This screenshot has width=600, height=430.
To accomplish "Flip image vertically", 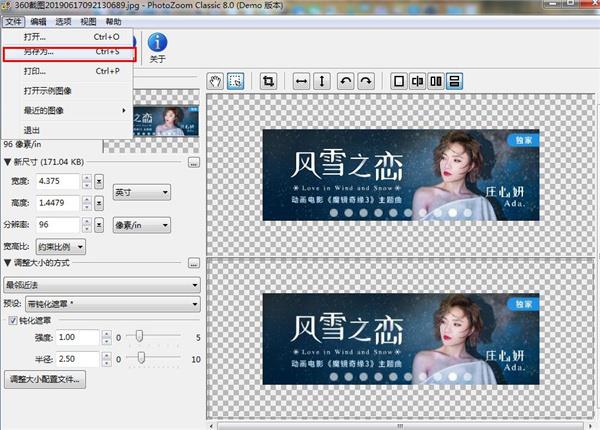I will click(x=322, y=81).
